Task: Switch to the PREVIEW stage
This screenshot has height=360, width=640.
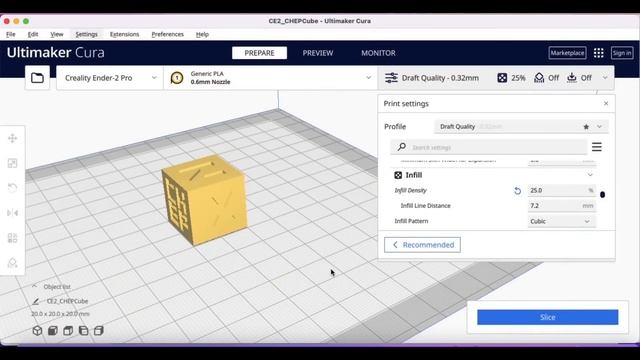Action: point(318,53)
